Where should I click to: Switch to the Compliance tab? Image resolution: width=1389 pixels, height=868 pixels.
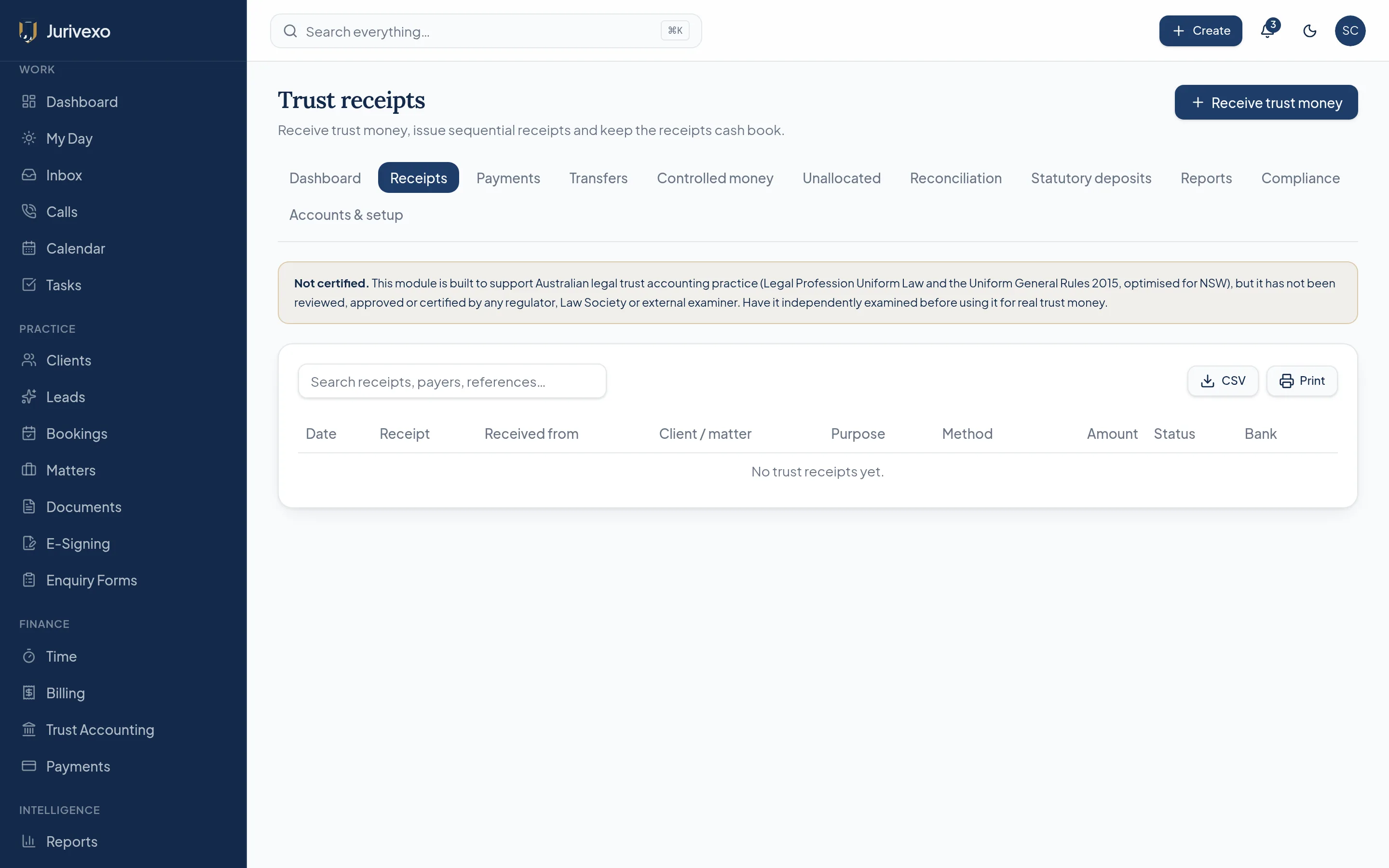pyautogui.click(x=1300, y=178)
